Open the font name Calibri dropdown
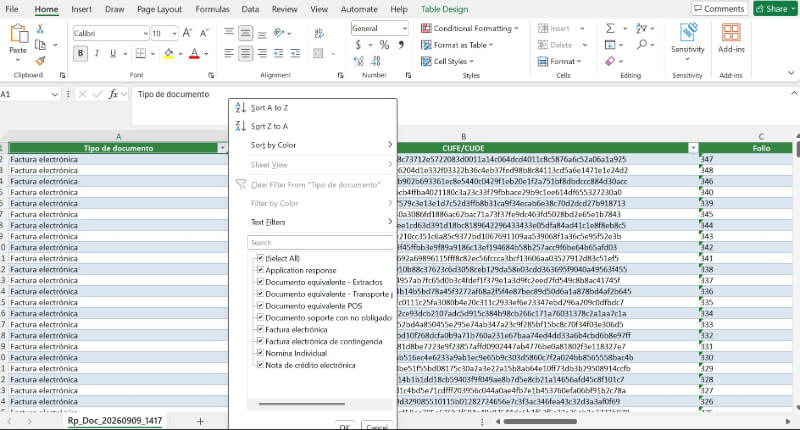This screenshot has width=800, height=430. (x=145, y=34)
